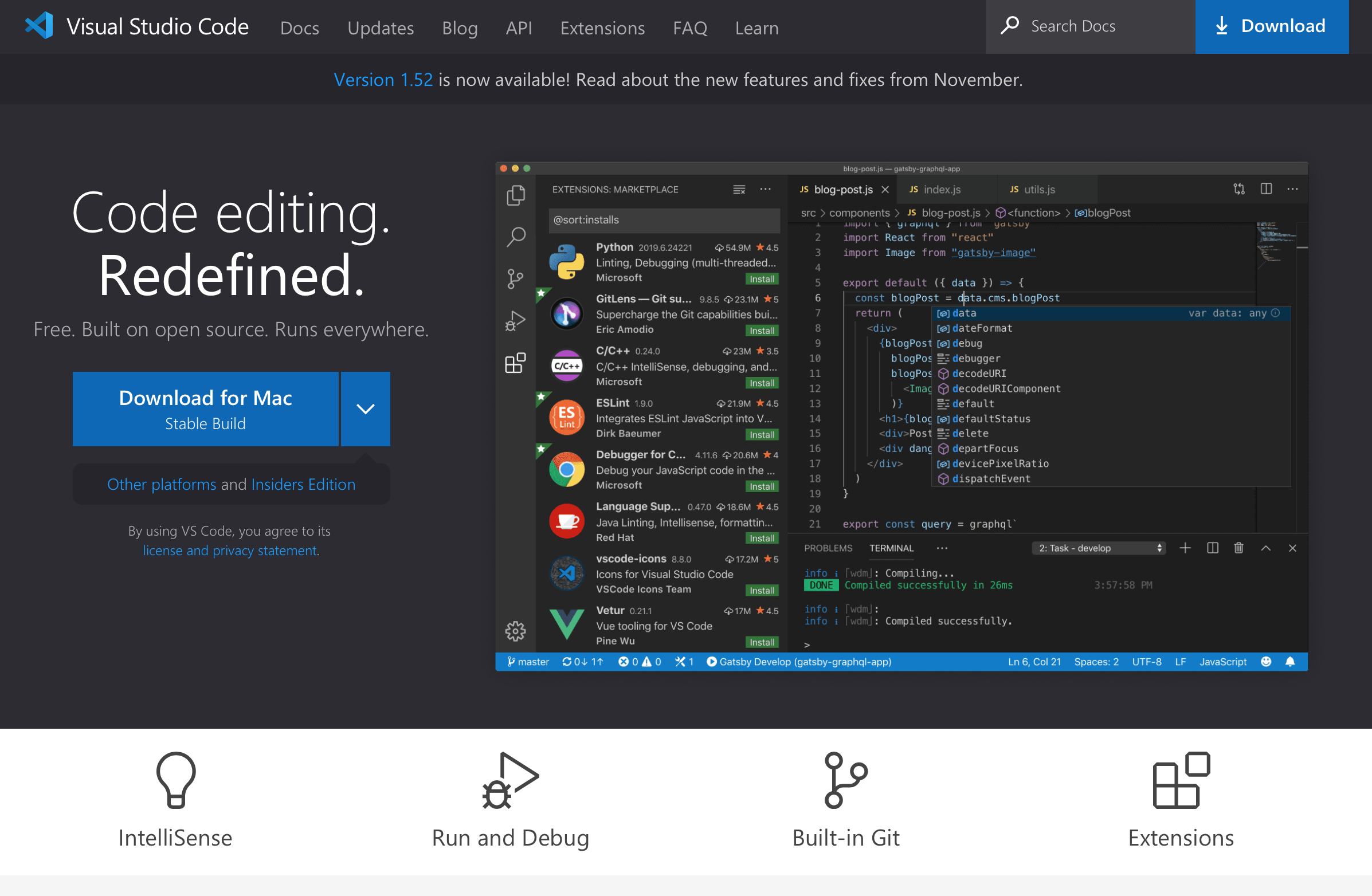This screenshot has width=1372, height=896.
Task: Click the Extensions blocks icon at bottom
Action: point(1181,780)
